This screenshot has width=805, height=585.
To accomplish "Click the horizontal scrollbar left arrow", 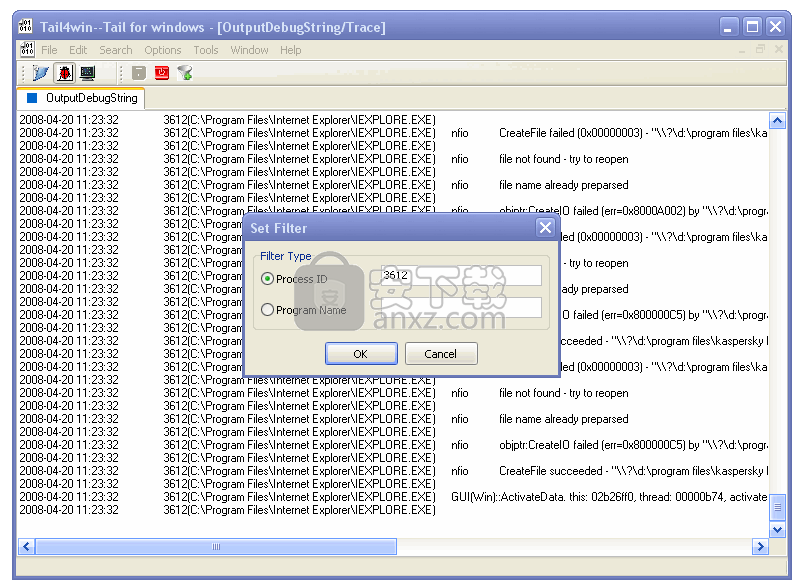I will pos(27,546).
